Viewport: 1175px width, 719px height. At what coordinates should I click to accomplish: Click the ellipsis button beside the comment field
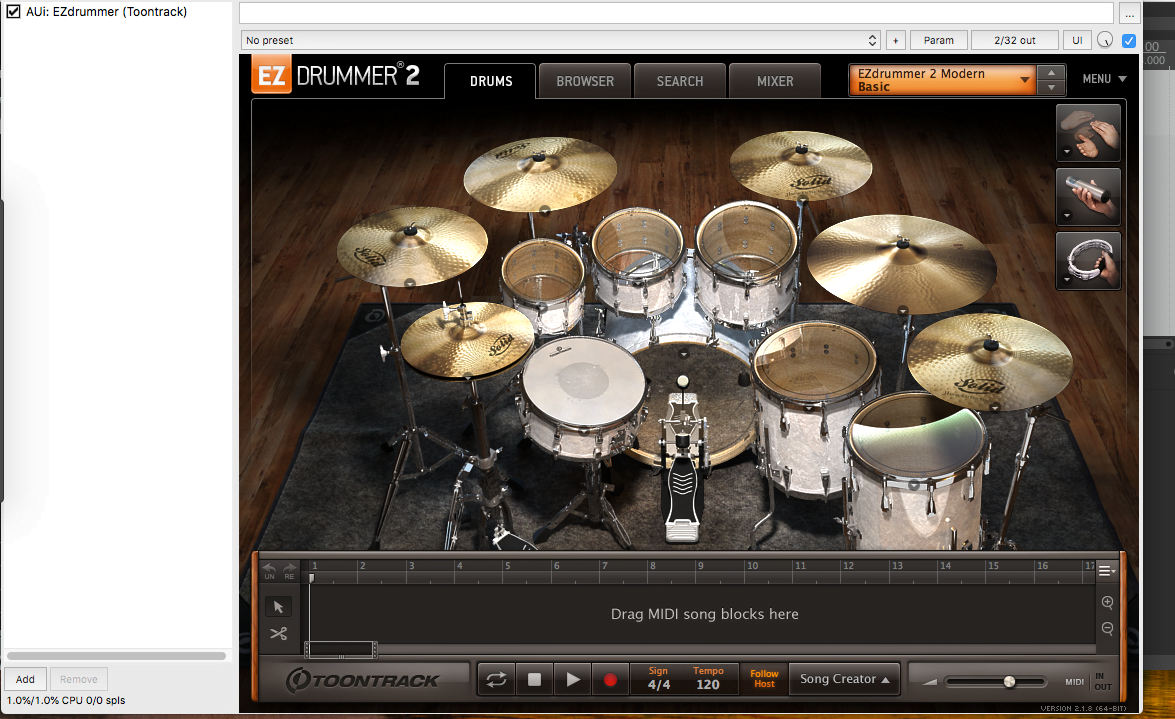tap(1129, 13)
